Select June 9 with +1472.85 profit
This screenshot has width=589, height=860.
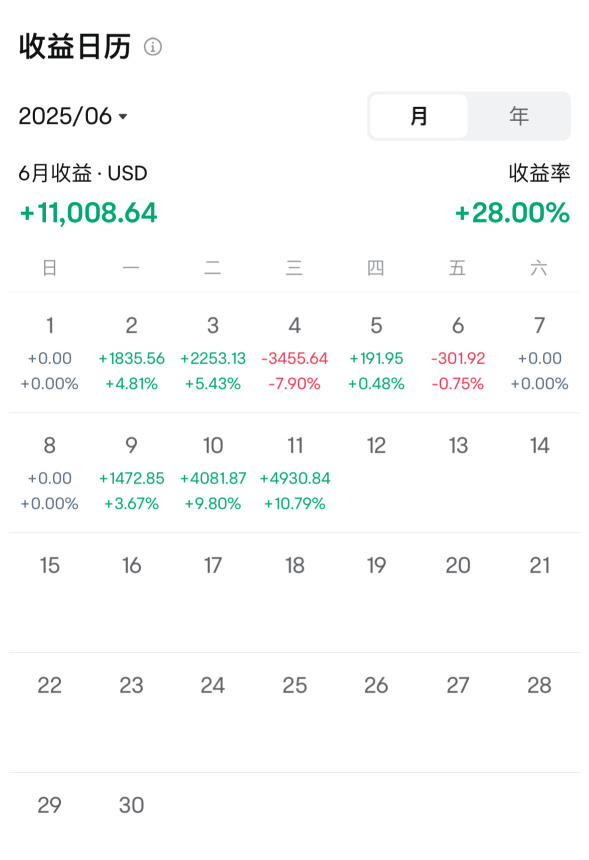(x=132, y=473)
